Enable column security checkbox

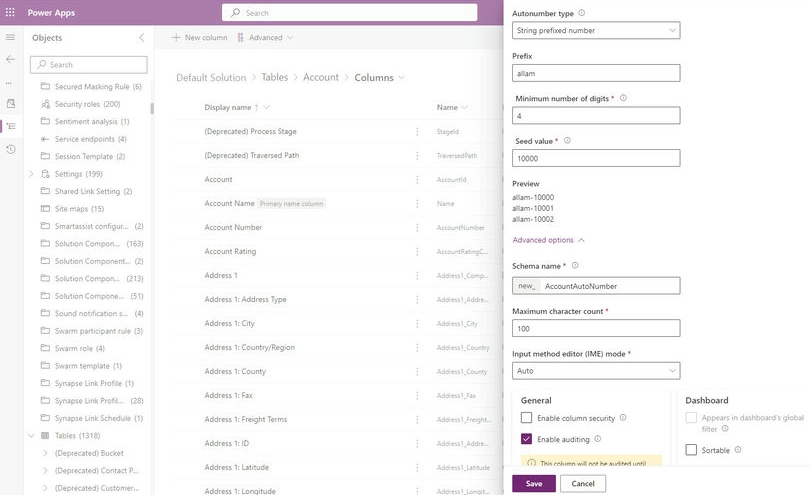point(526,417)
